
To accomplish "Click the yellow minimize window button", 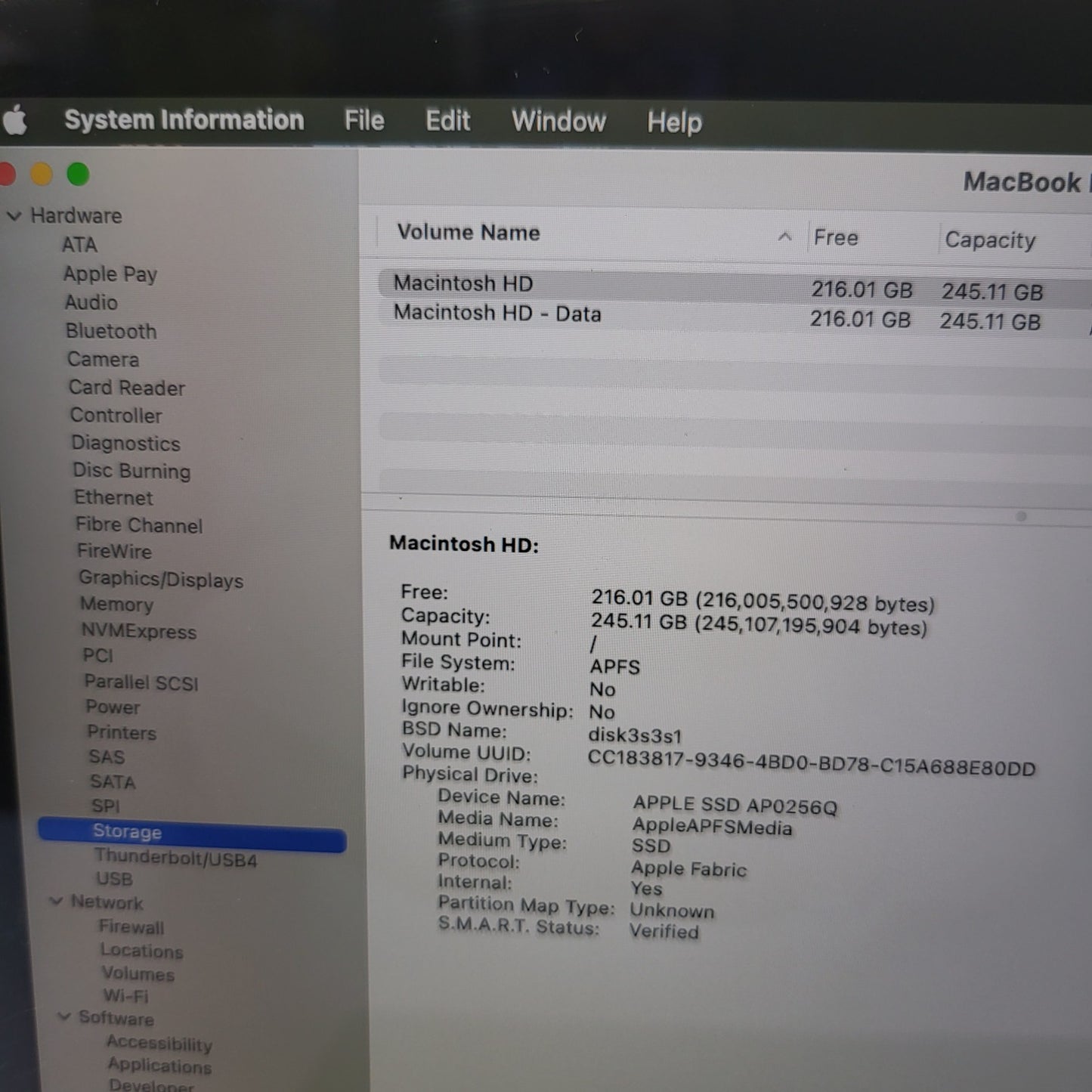I will coord(42,175).
